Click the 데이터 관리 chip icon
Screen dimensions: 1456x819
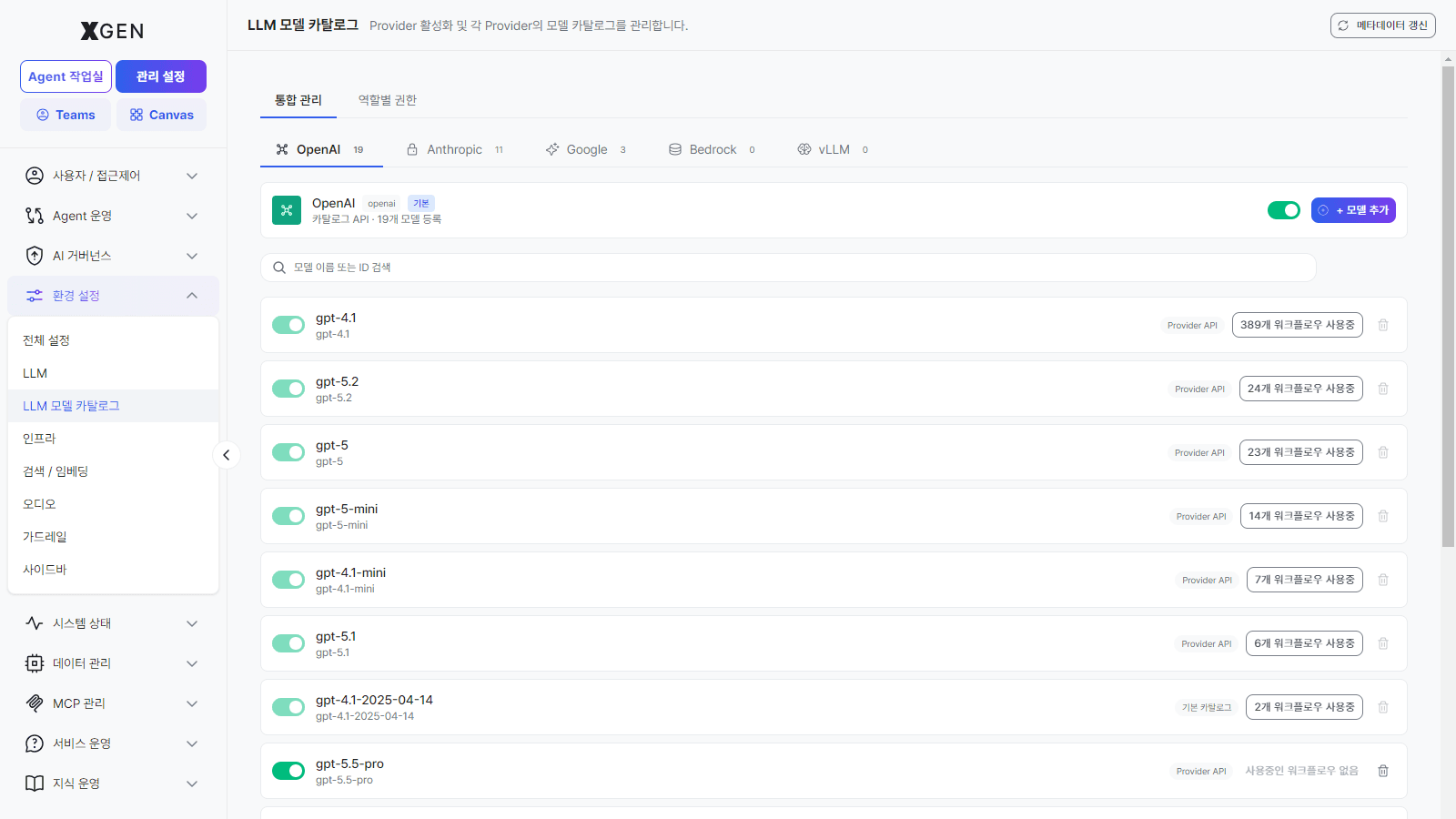(x=35, y=663)
